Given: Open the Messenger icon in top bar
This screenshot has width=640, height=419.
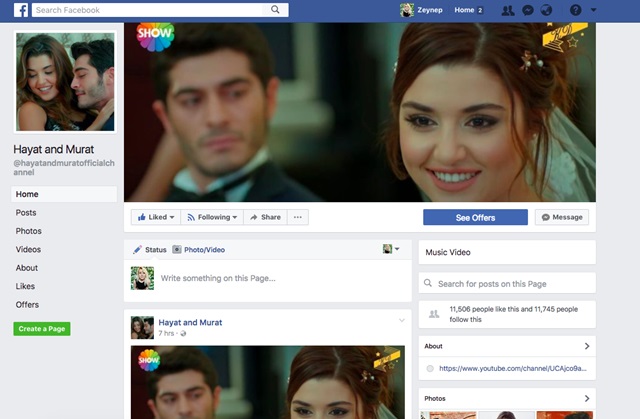Looking at the screenshot, I should [528, 10].
